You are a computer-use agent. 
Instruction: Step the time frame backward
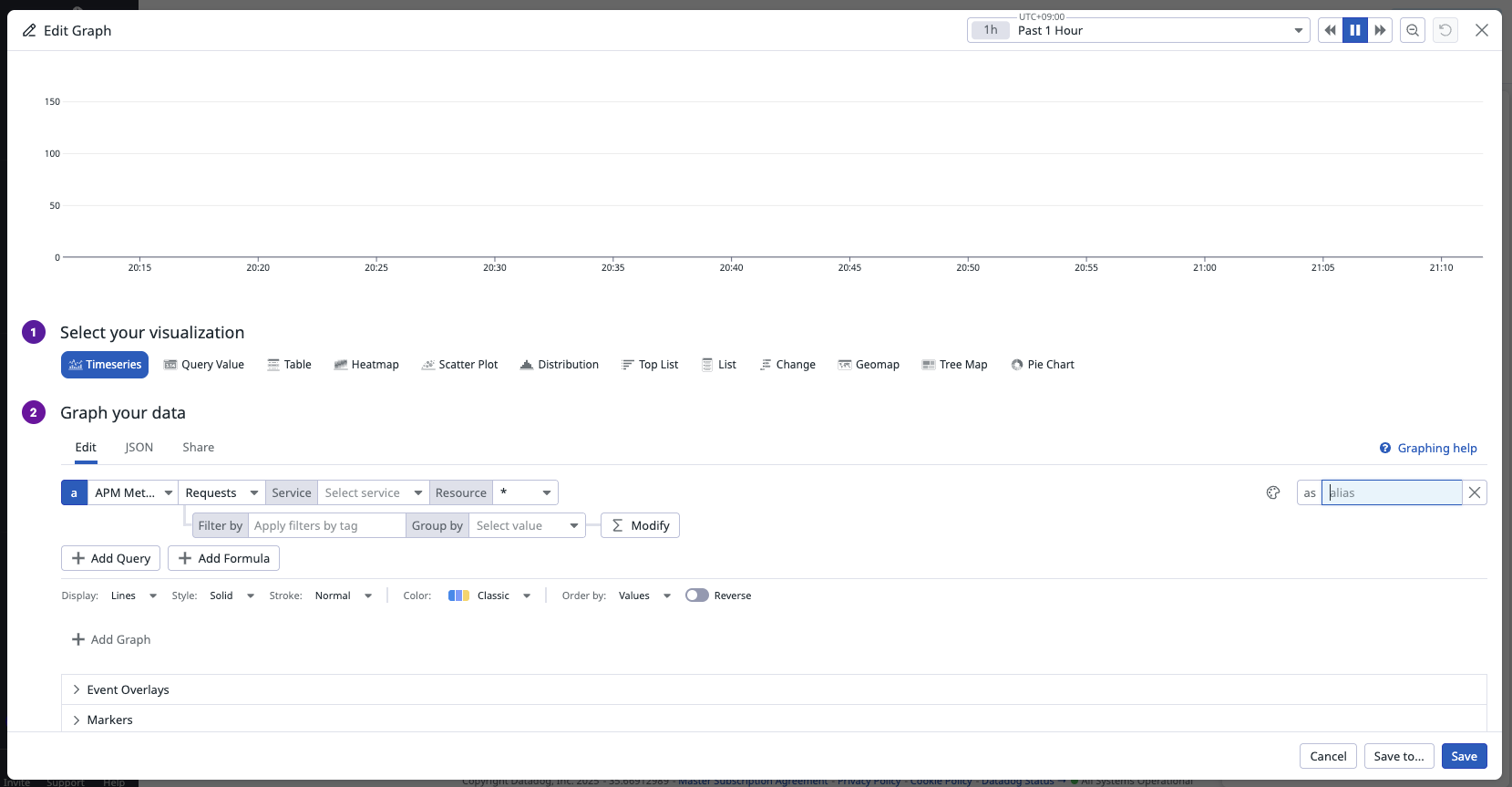pos(1331,30)
